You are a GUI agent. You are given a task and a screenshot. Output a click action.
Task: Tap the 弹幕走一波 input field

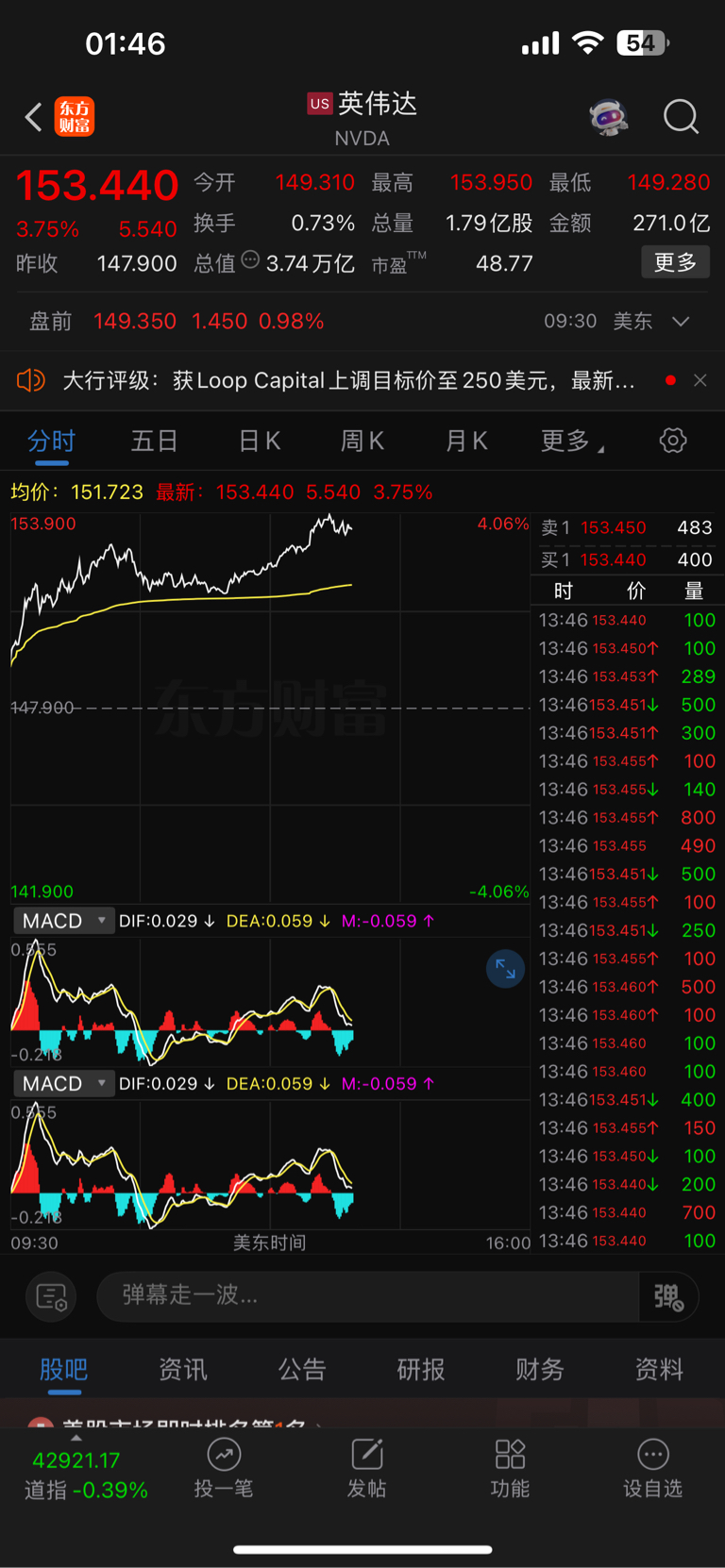[368, 1296]
